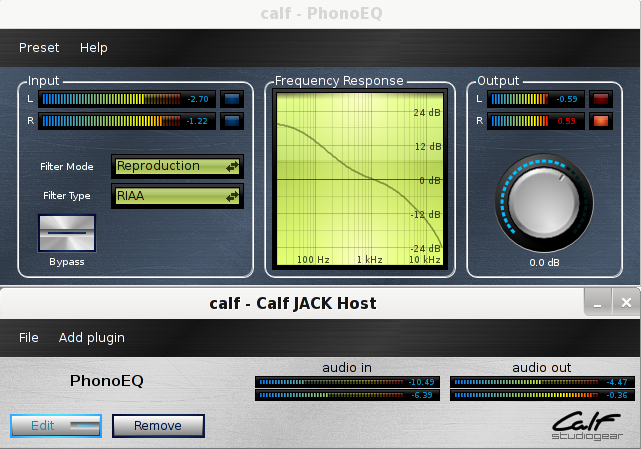Click the 100 Hz graph axis label
Screen dimensions: 641x449
click(x=313, y=260)
